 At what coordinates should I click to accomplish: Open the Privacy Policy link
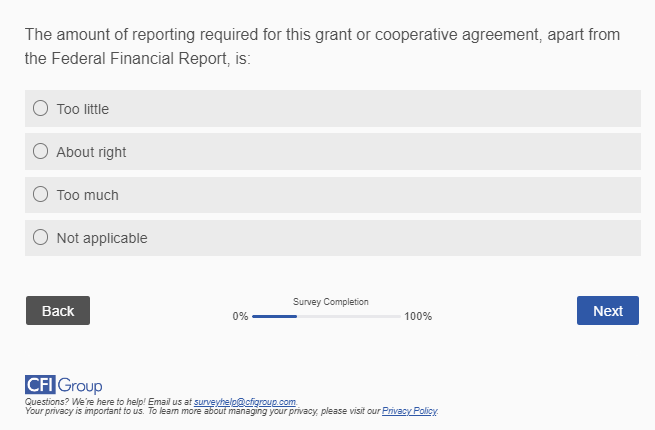(x=409, y=411)
